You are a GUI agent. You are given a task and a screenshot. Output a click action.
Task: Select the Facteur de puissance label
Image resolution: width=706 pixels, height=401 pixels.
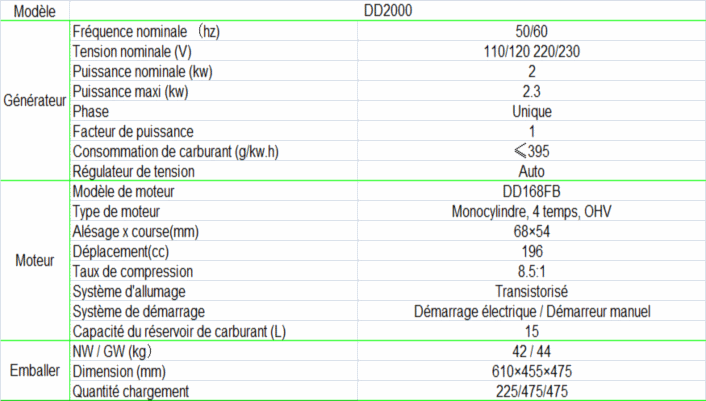(x=133, y=132)
